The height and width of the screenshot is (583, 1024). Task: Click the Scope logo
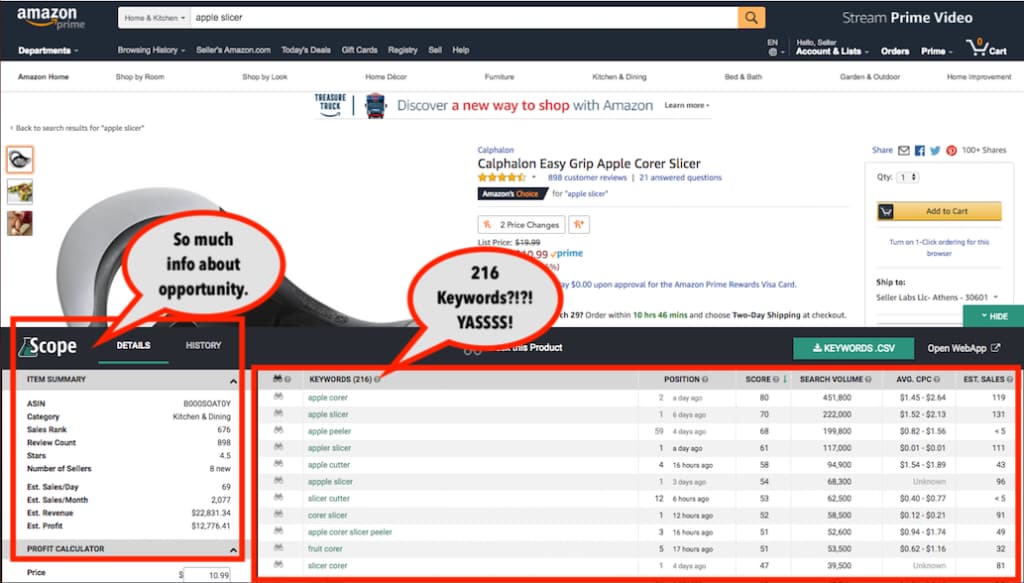tap(48, 346)
